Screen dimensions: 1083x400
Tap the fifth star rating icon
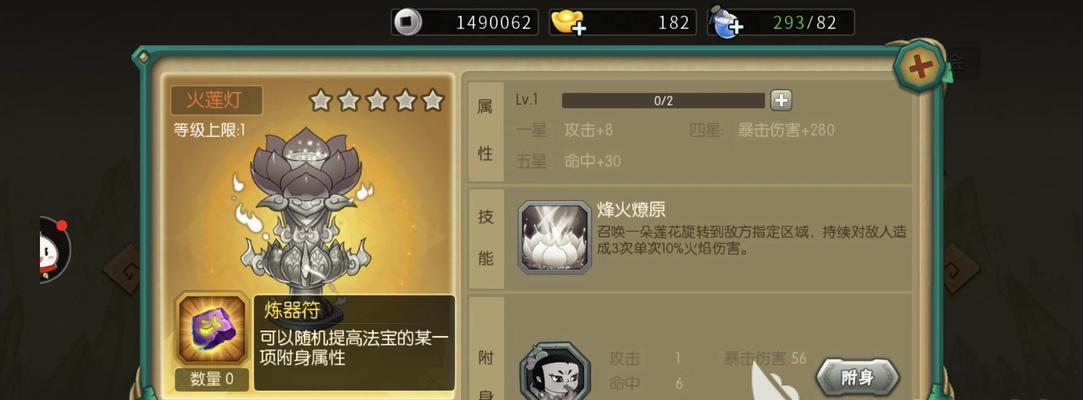[432, 101]
